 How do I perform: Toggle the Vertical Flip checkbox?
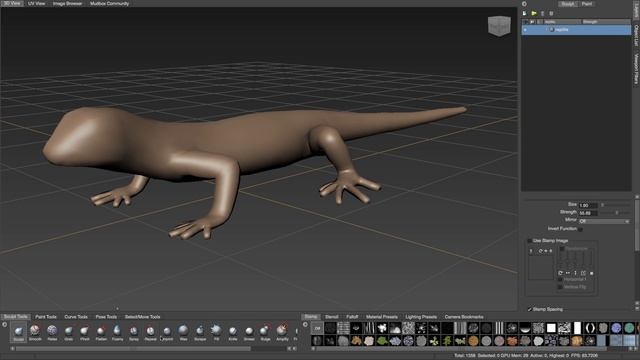point(560,287)
